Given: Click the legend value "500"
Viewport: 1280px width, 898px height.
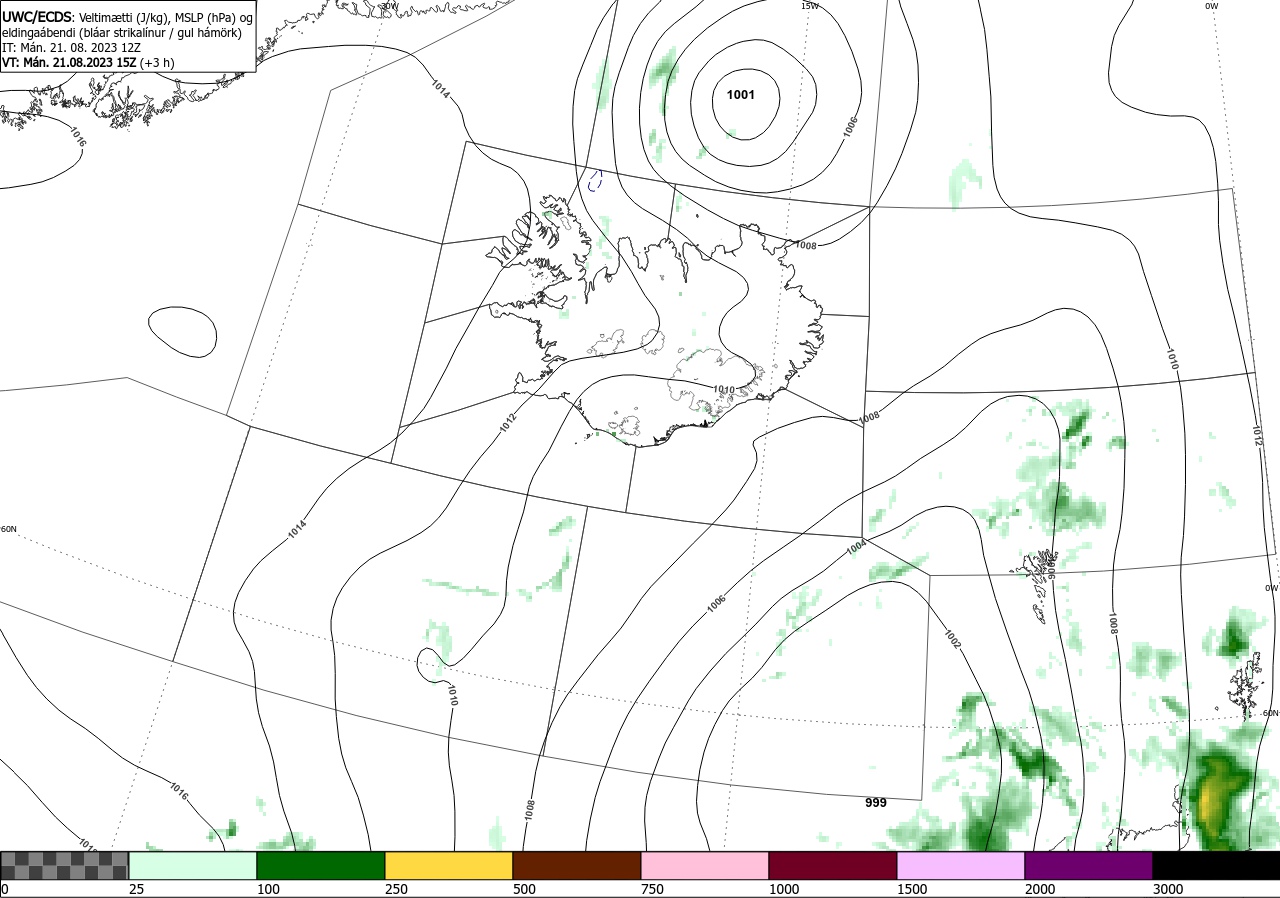Looking at the screenshot, I should point(524,889).
